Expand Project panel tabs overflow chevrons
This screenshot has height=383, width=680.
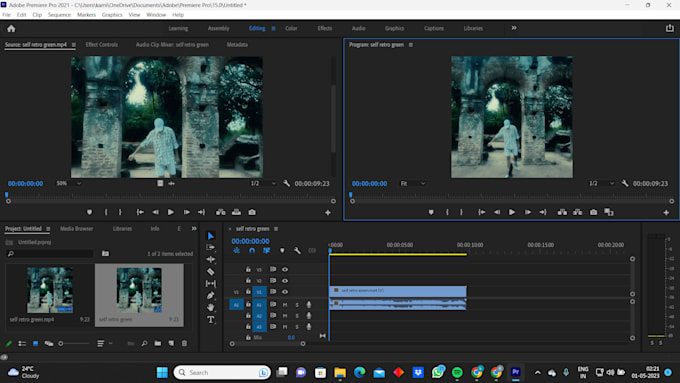[194, 229]
